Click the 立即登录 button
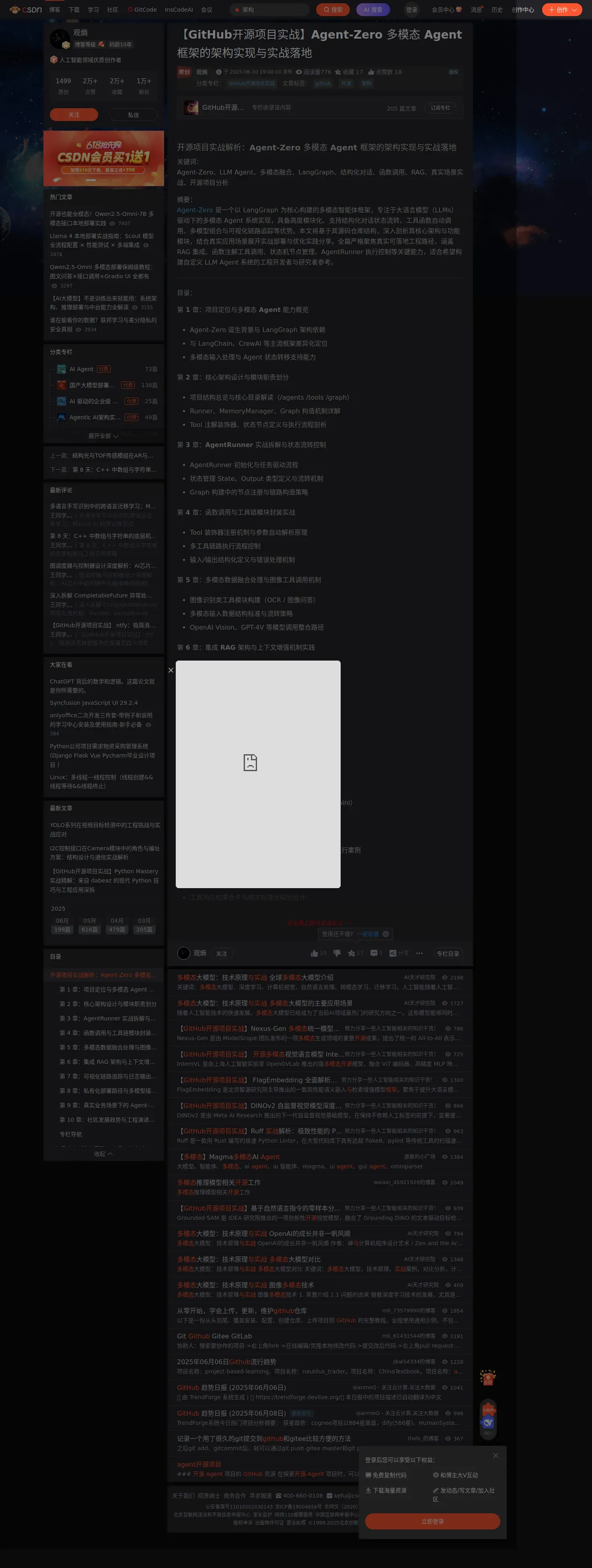 click(432, 1521)
